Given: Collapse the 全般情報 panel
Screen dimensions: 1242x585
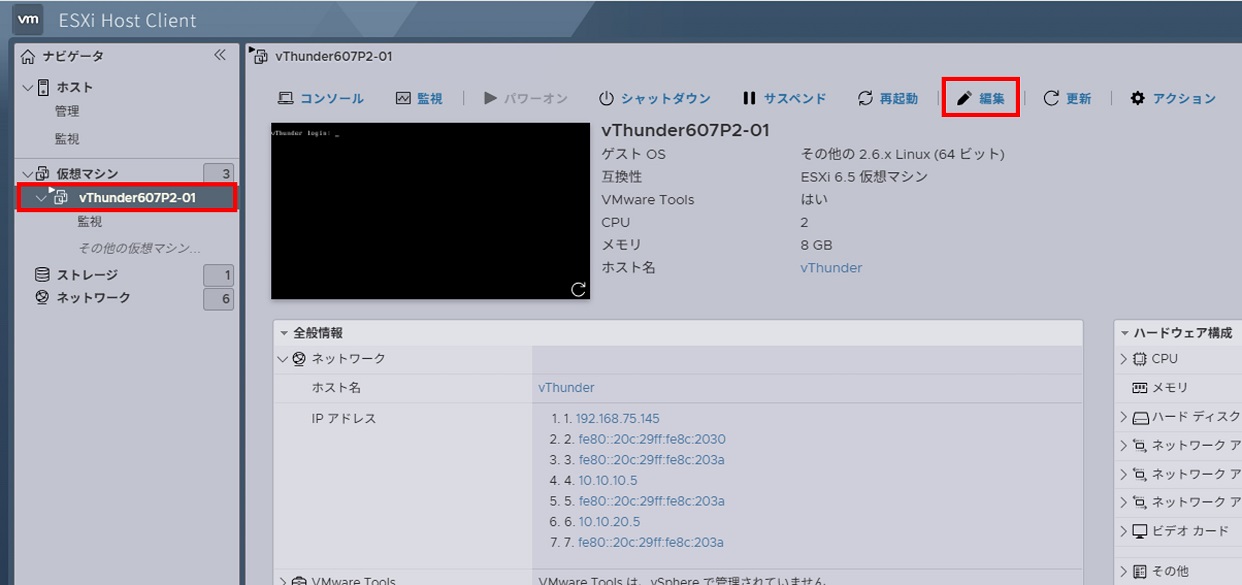Looking at the screenshot, I should point(285,333).
